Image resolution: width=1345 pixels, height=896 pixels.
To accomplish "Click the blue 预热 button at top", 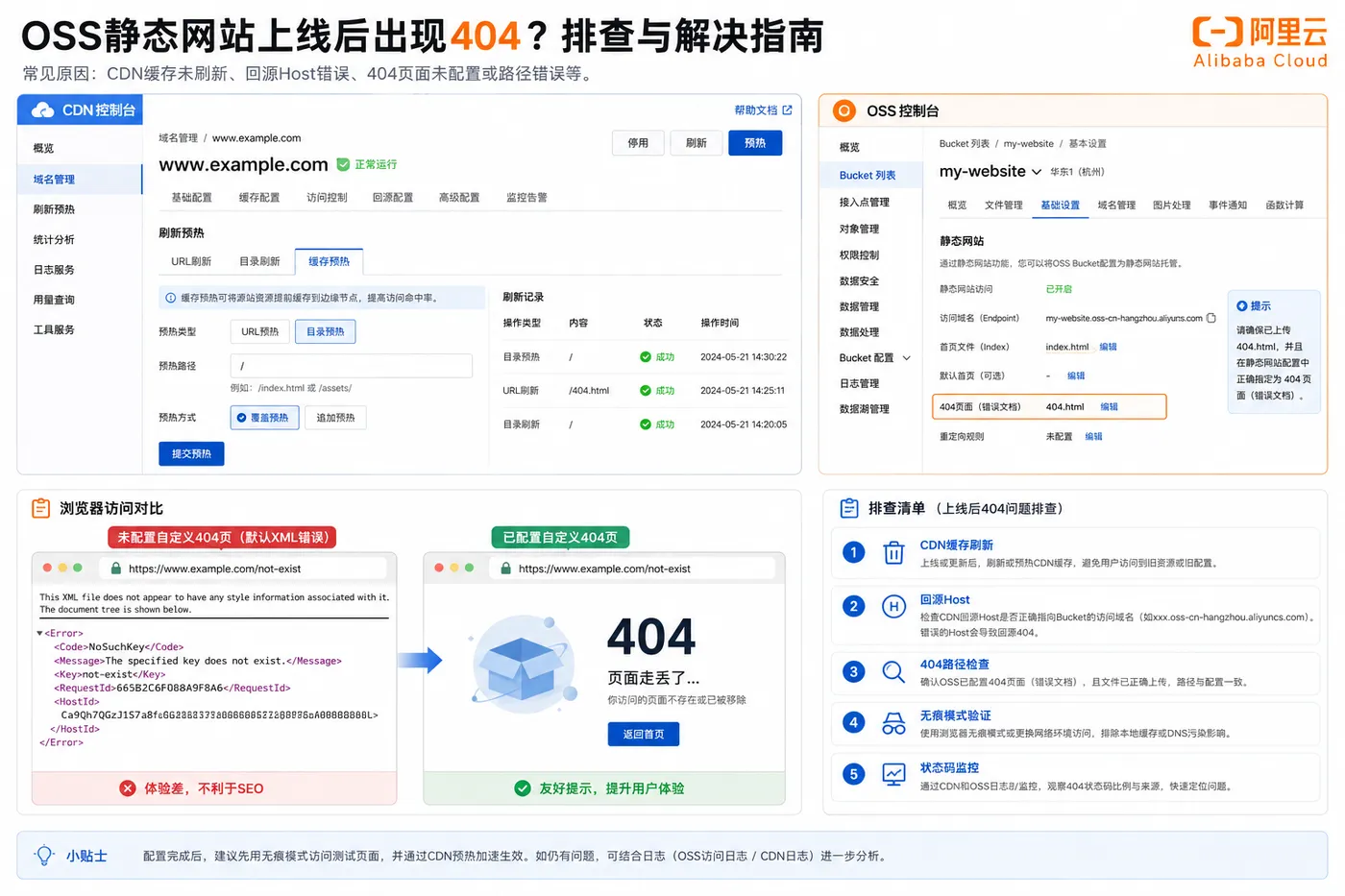I will pos(755,143).
